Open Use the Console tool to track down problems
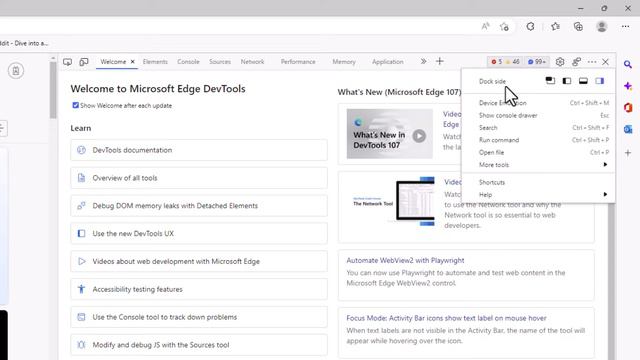640x360 pixels. (199, 317)
